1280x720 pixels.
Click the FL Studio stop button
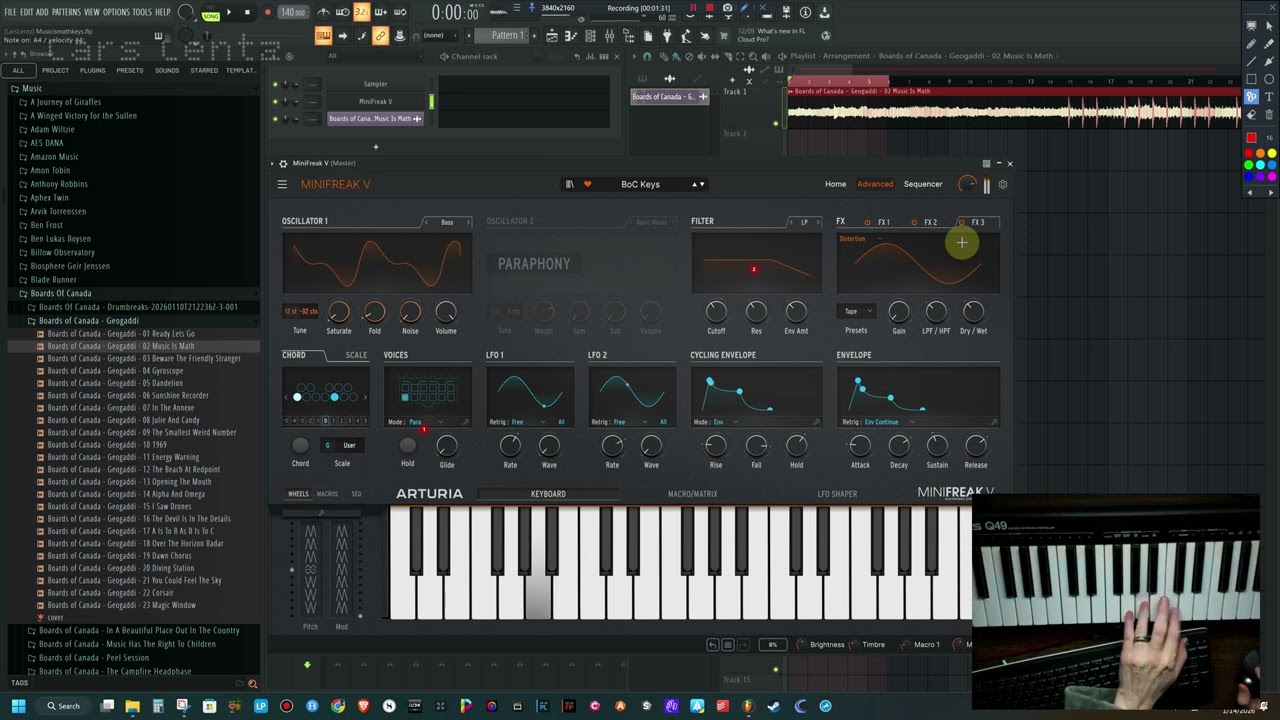click(248, 12)
